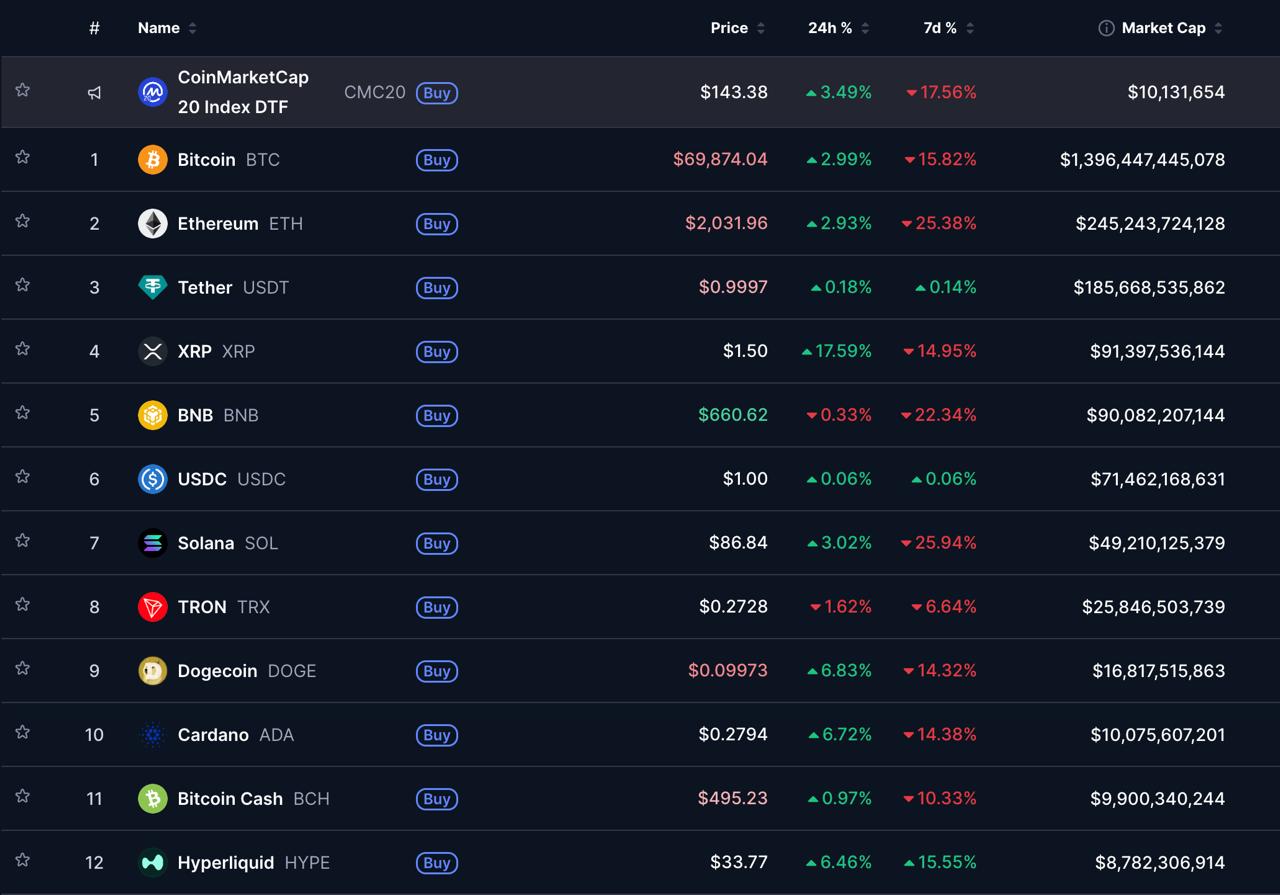Click the Tether logo icon

pyautogui.click(x=152, y=288)
